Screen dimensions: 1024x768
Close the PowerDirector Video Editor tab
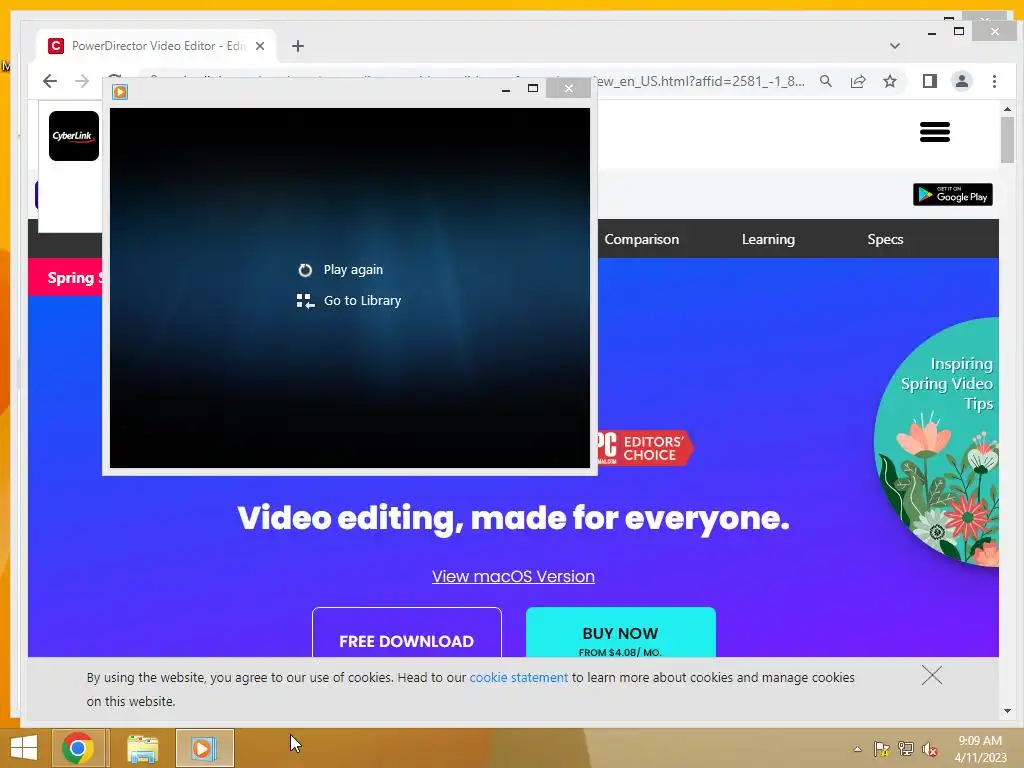pyautogui.click(x=260, y=46)
